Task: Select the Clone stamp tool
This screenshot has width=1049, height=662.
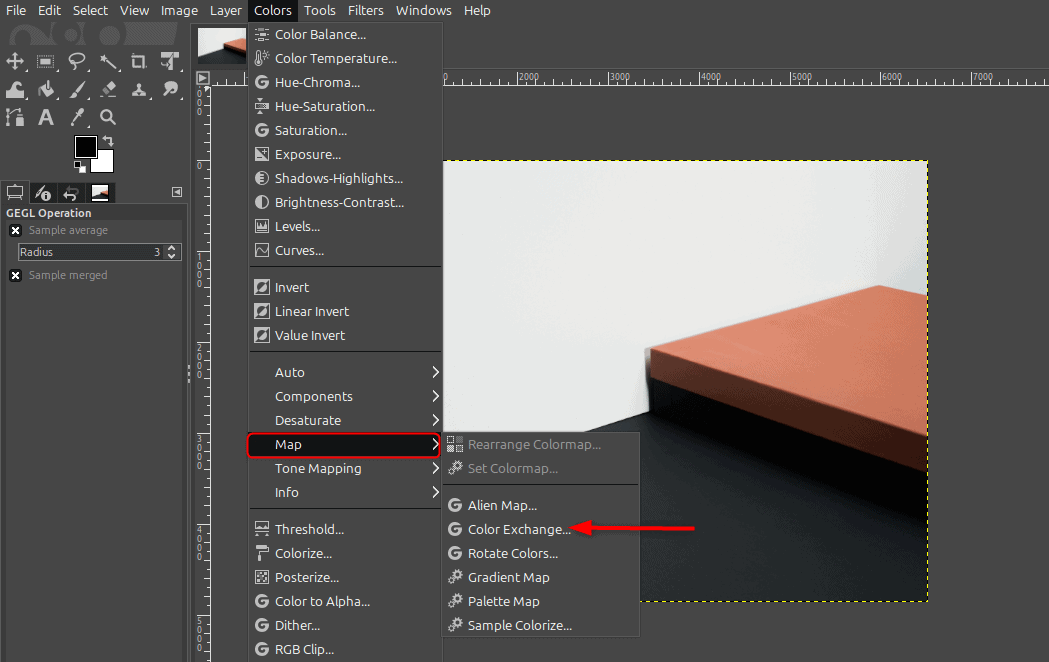Action: 139,90
